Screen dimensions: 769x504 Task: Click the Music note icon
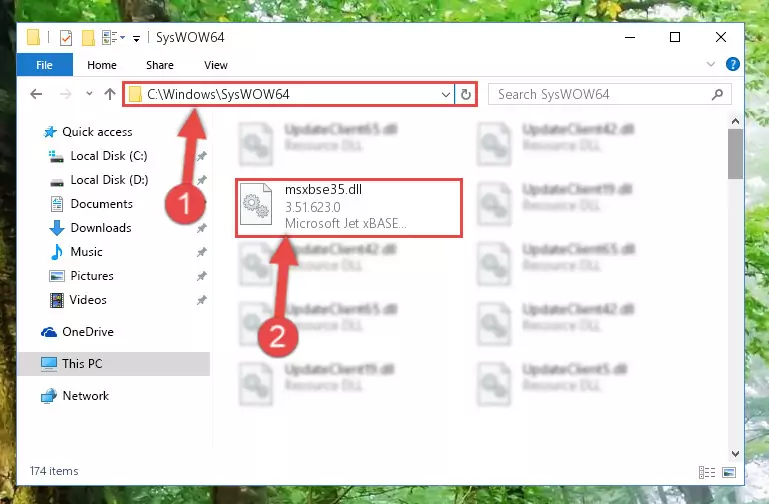(57, 252)
